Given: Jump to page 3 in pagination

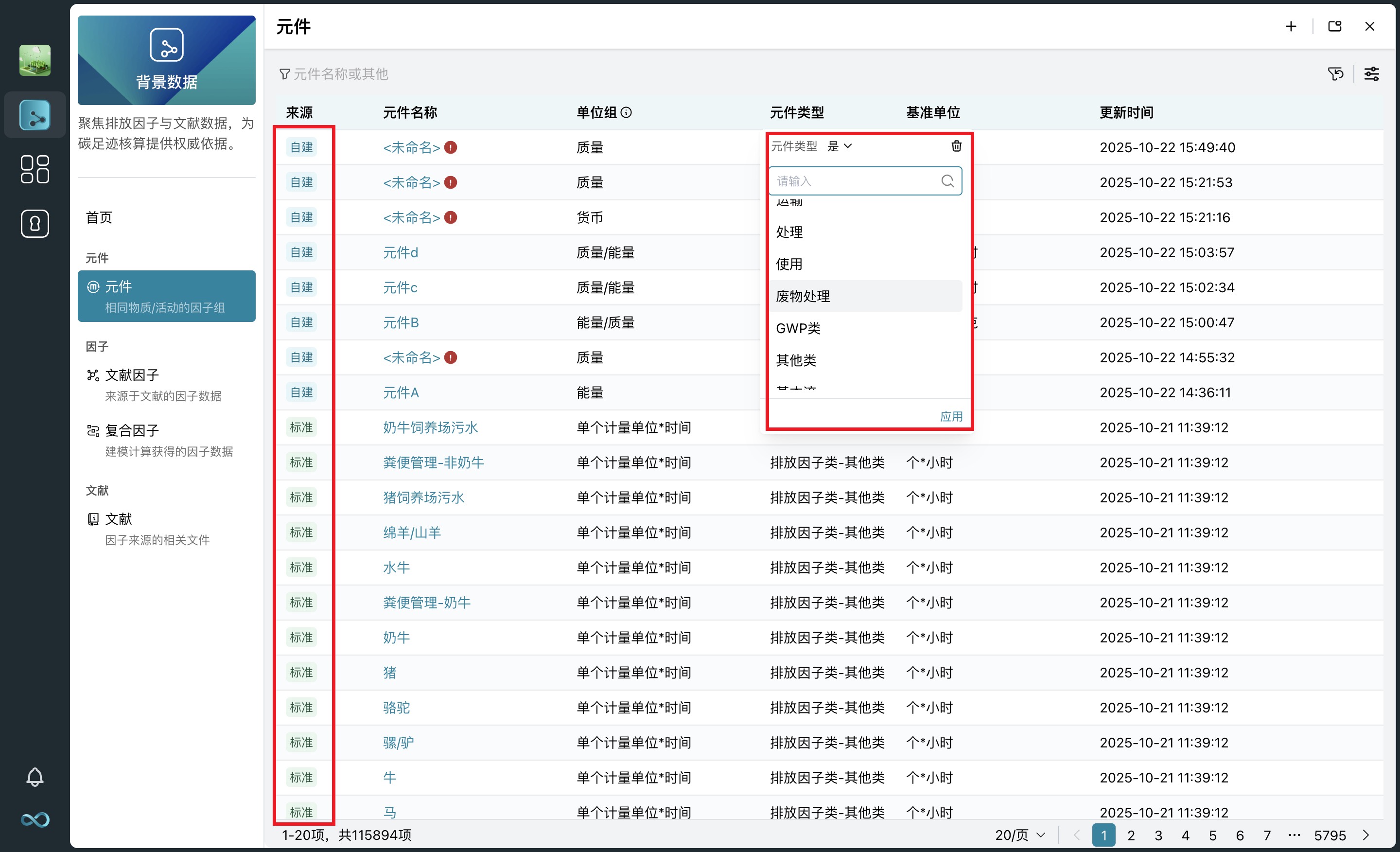Looking at the screenshot, I should click(x=1158, y=834).
